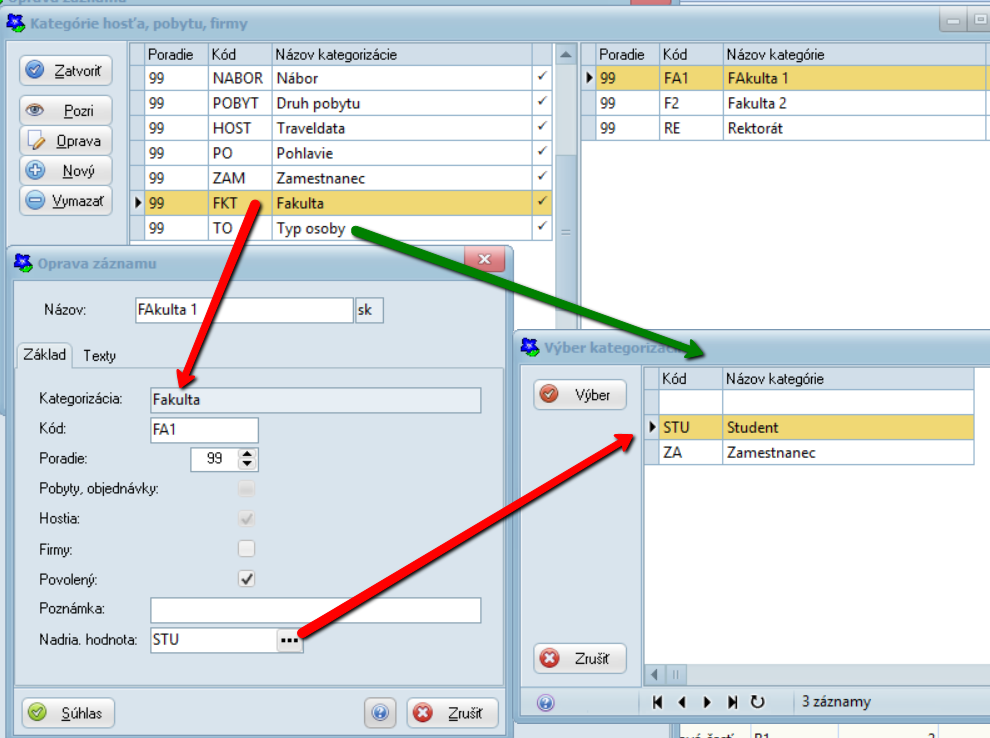This screenshot has height=738, width=990.
Task: Uncheck the Povolený checkbox
Action: (246, 579)
